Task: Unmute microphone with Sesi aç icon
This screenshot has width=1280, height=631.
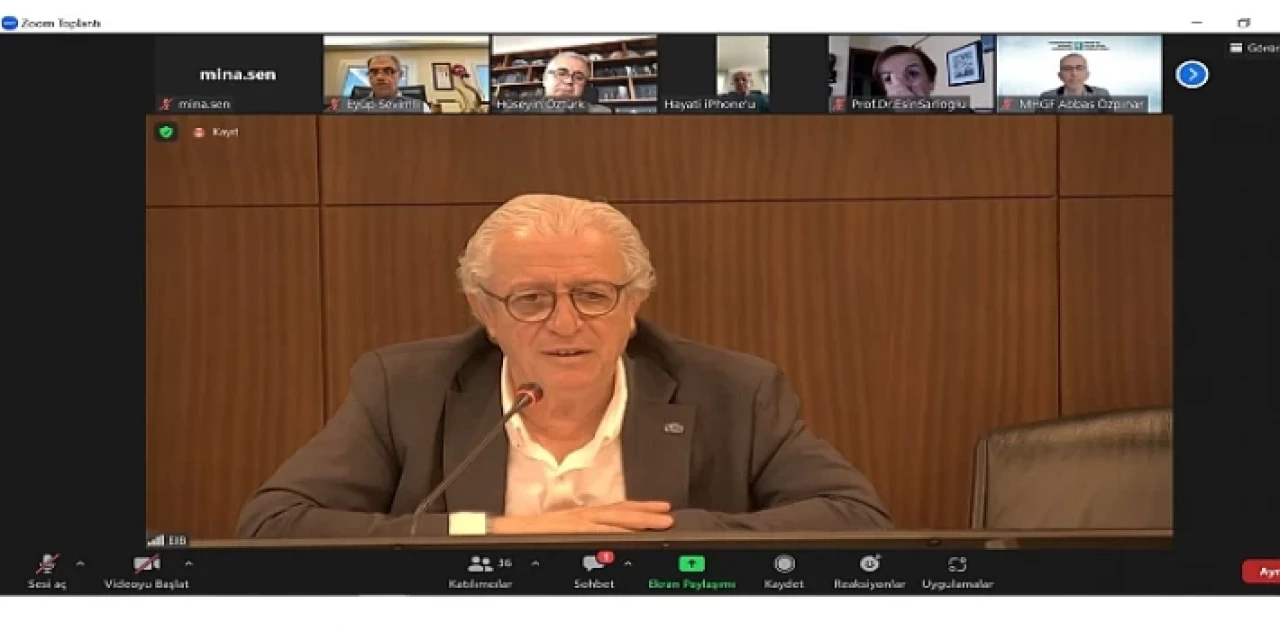Action: 47,565
